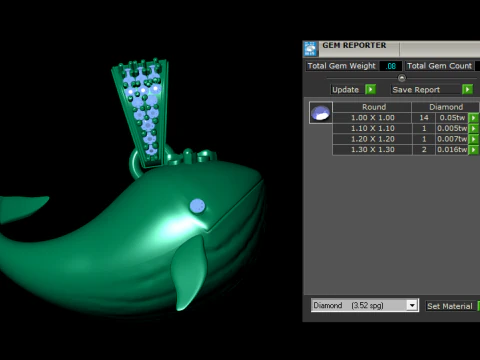
Task: Open the Diamond (3.52 spg) material dropdown
Action: [412, 305]
